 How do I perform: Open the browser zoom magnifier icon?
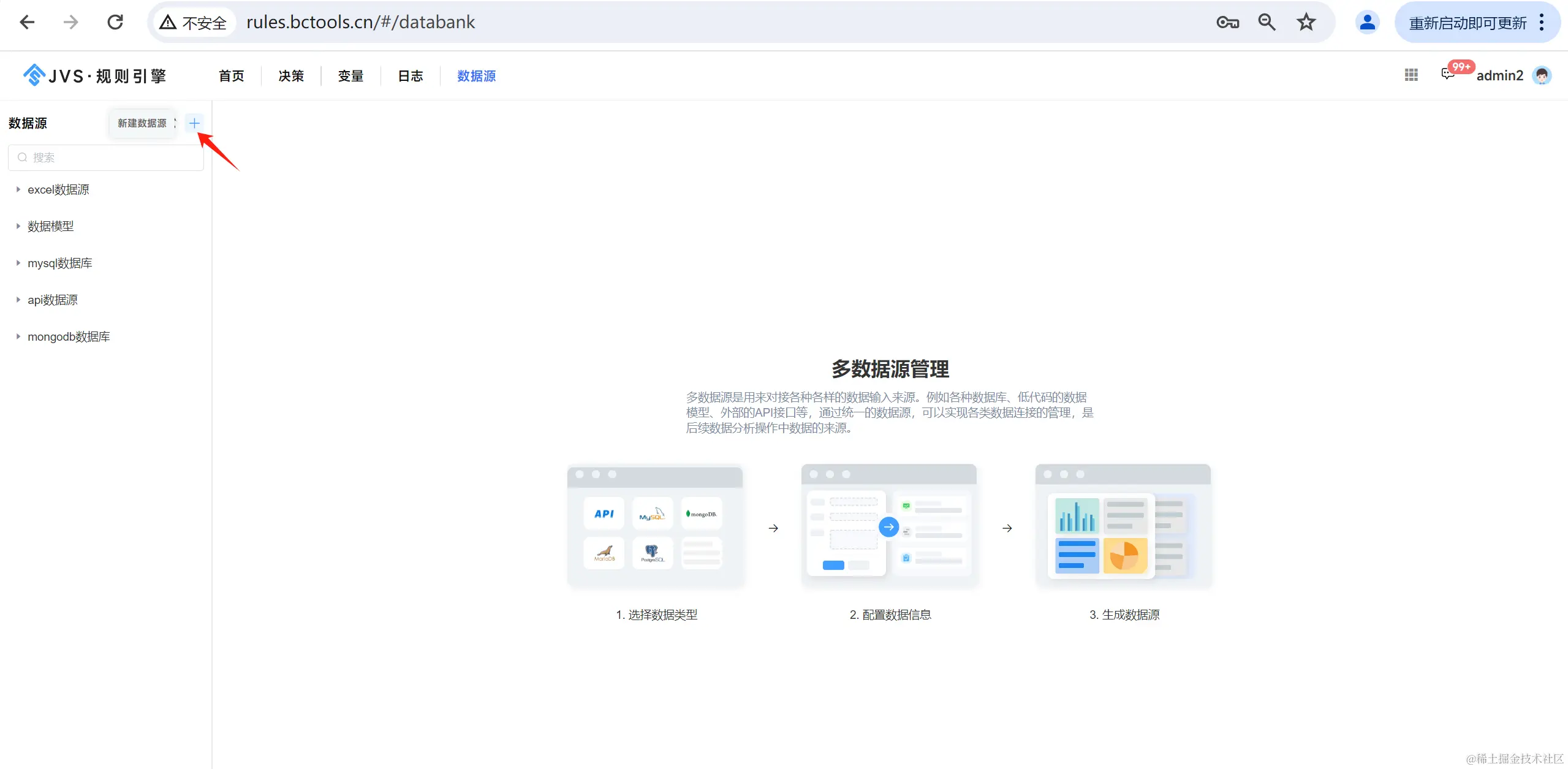1267,23
